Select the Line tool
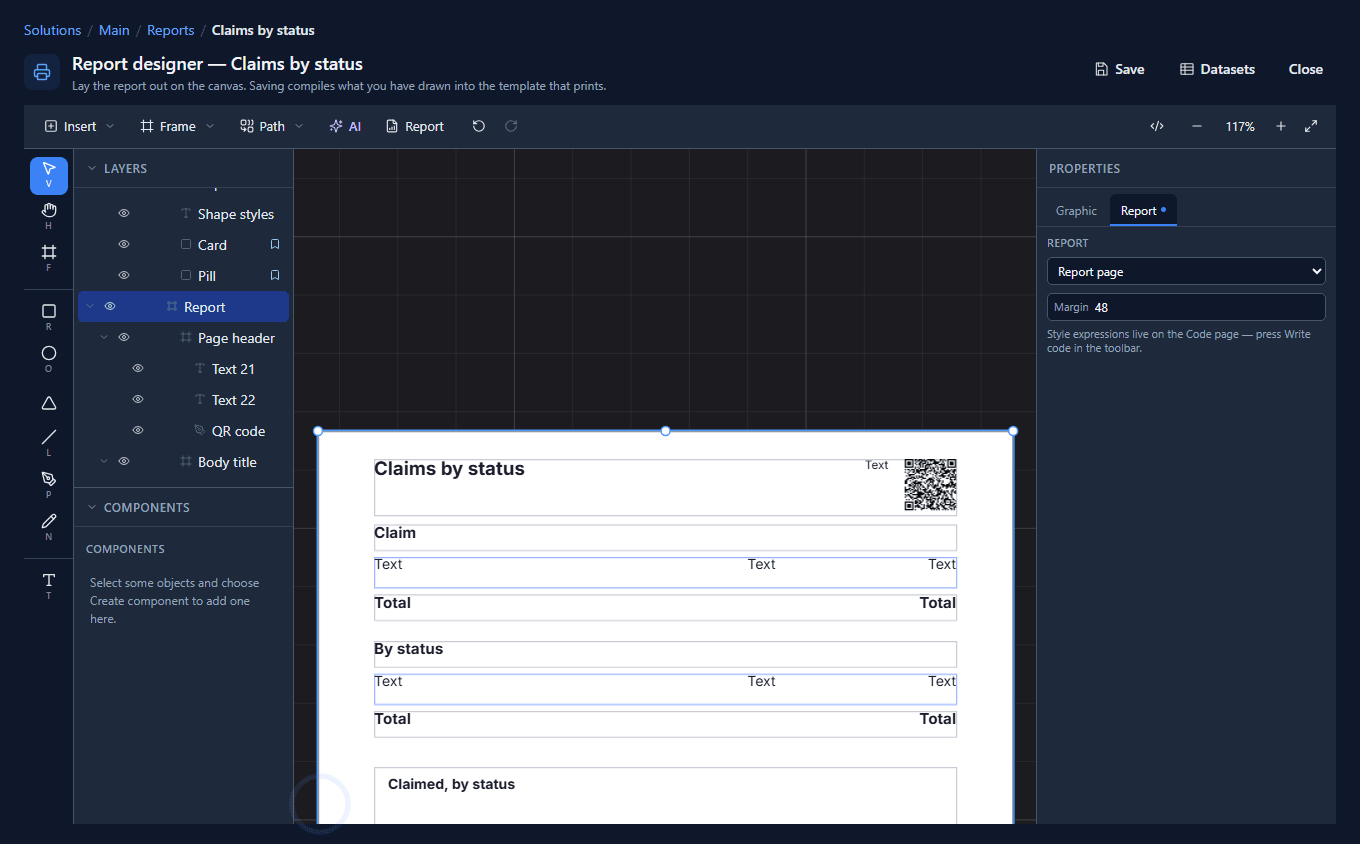Viewport: 1360px width, 844px height. [x=49, y=442]
